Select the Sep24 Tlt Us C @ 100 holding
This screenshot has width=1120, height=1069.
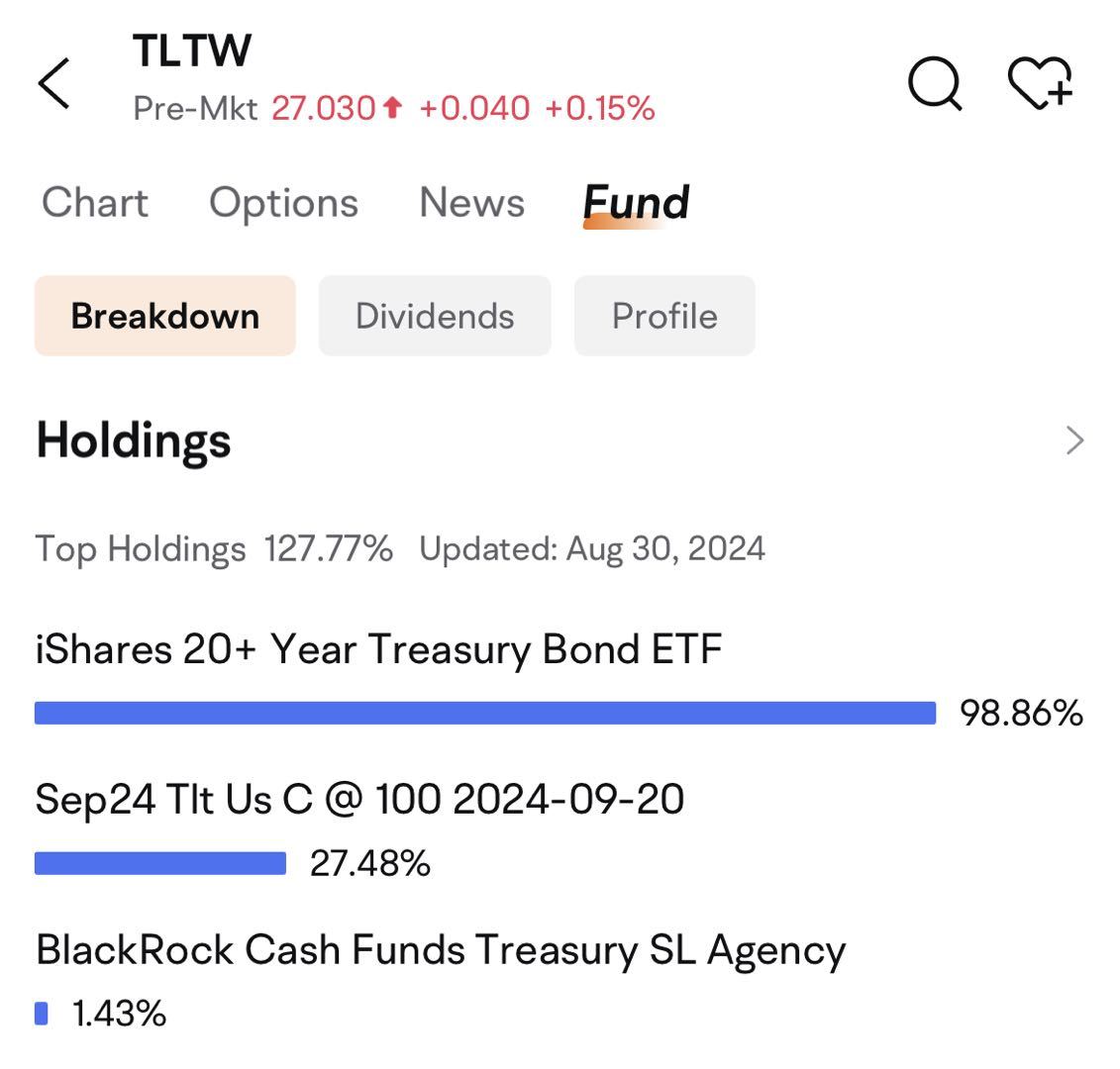pyautogui.click(x=359, y=799)
